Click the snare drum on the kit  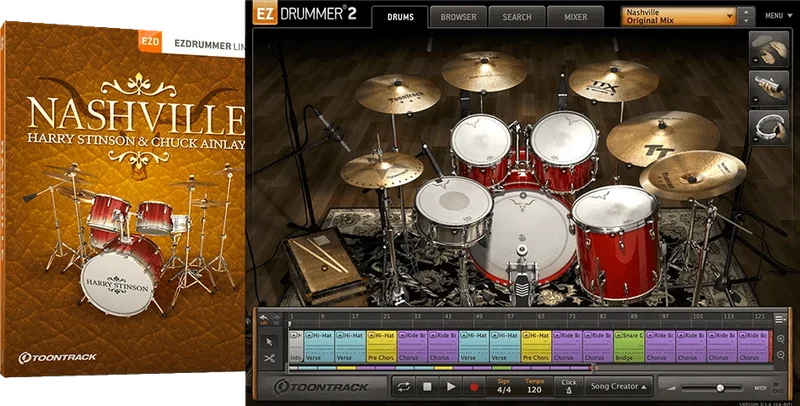pyautogui.click(x=453, y=211)
